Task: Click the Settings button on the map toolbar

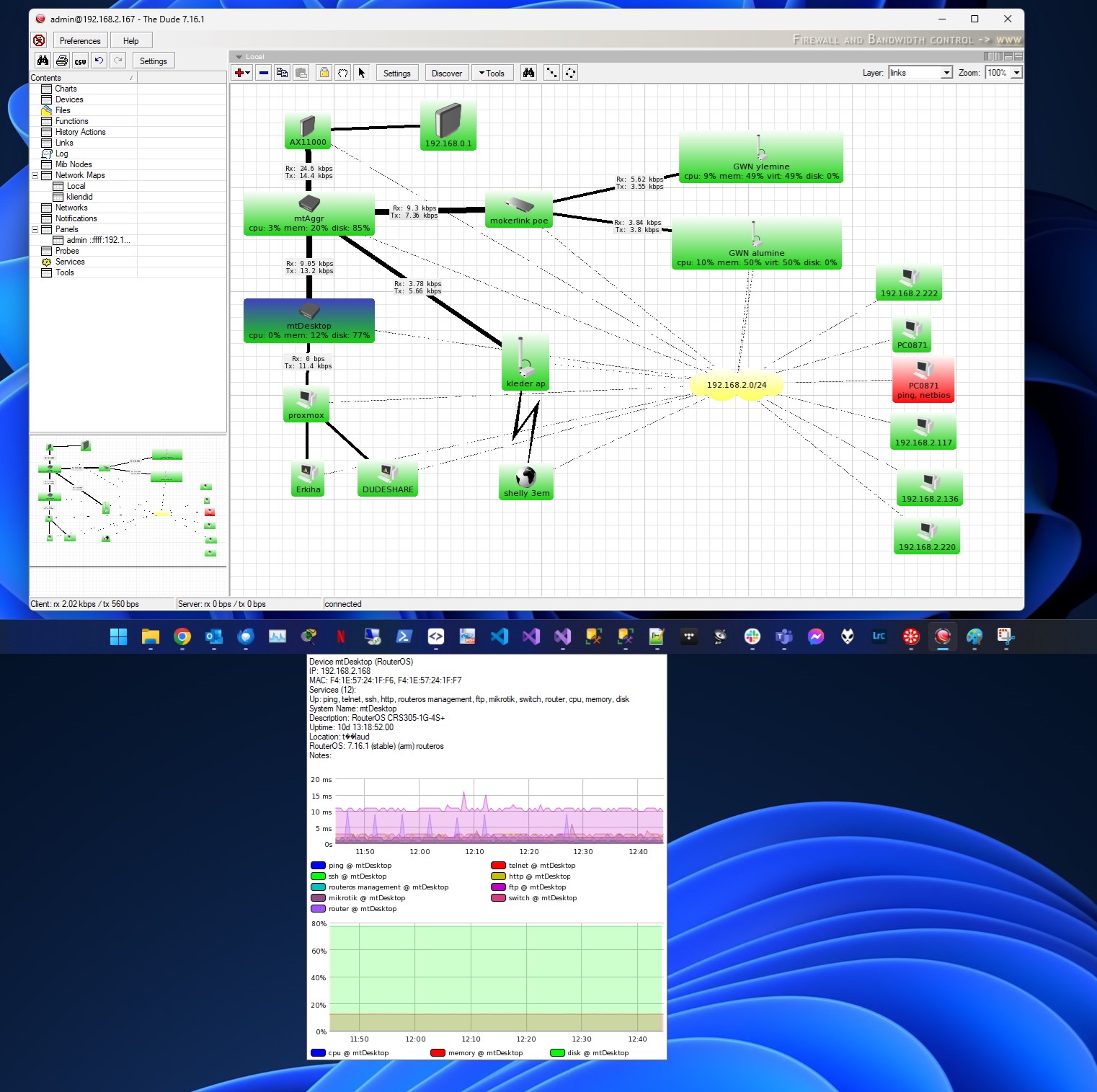Action: click(x=396, y=72)
